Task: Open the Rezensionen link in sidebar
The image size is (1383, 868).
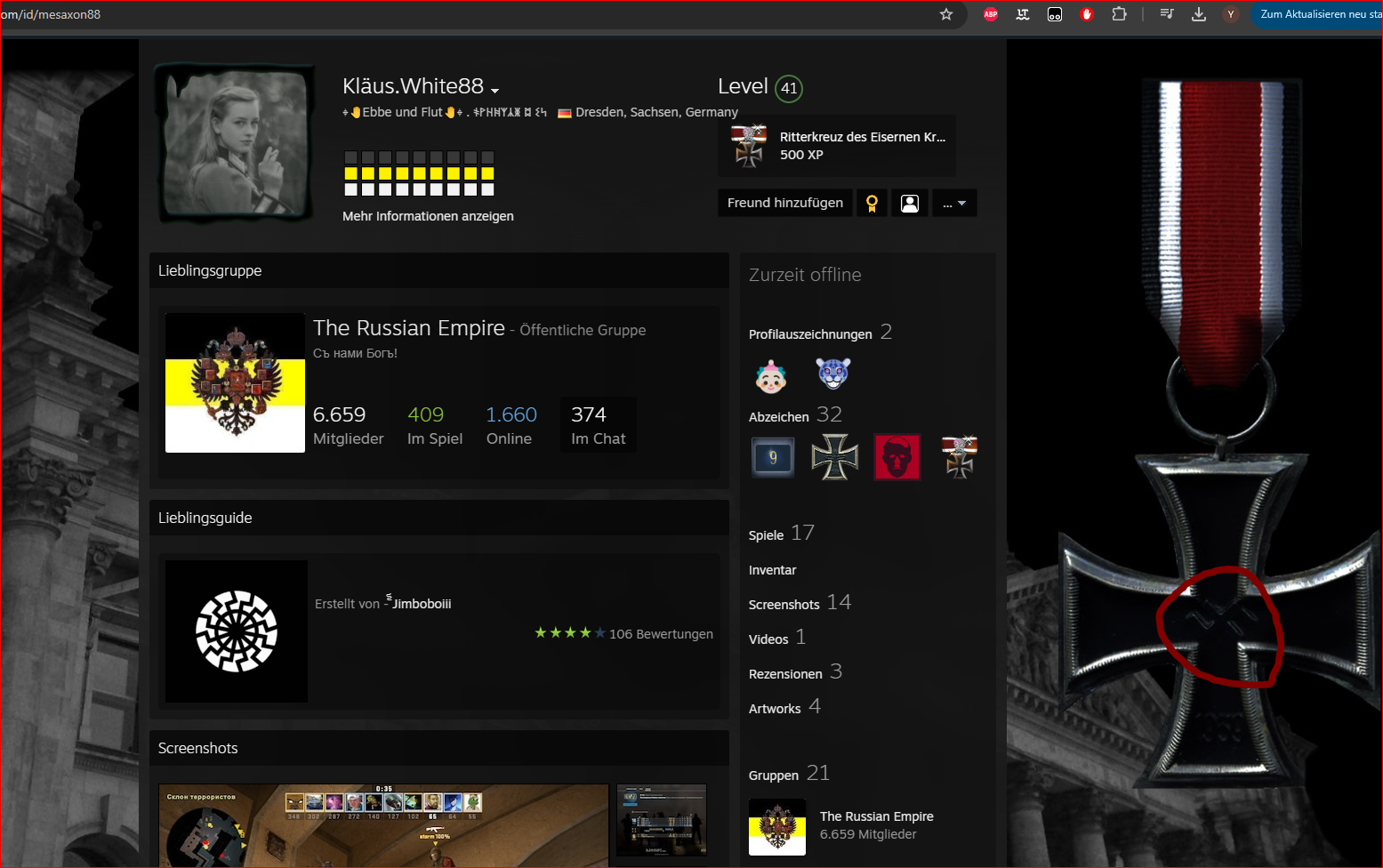Action: [785, 674]
